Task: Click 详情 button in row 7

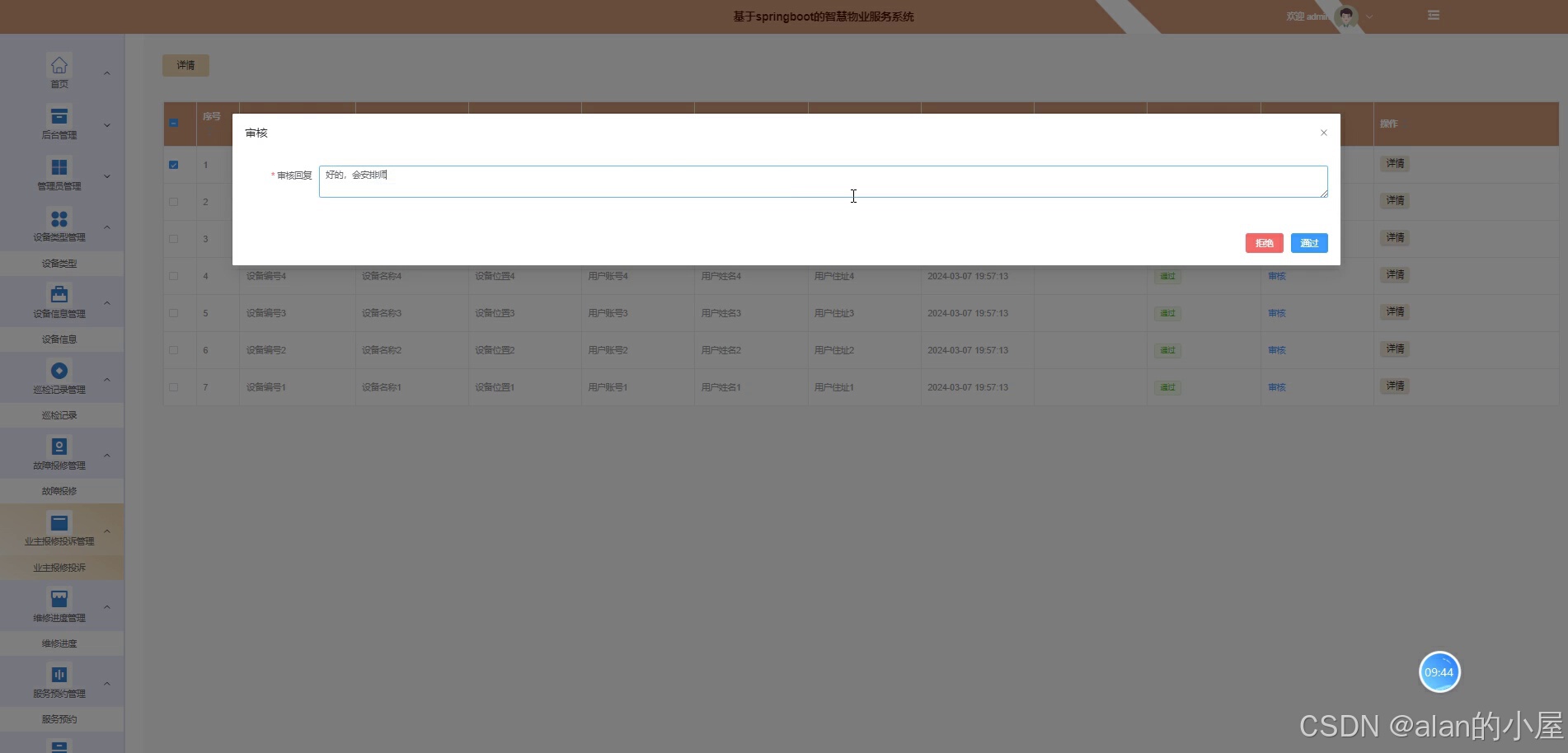Action: pyautogui.click(x=1395, y=386)
